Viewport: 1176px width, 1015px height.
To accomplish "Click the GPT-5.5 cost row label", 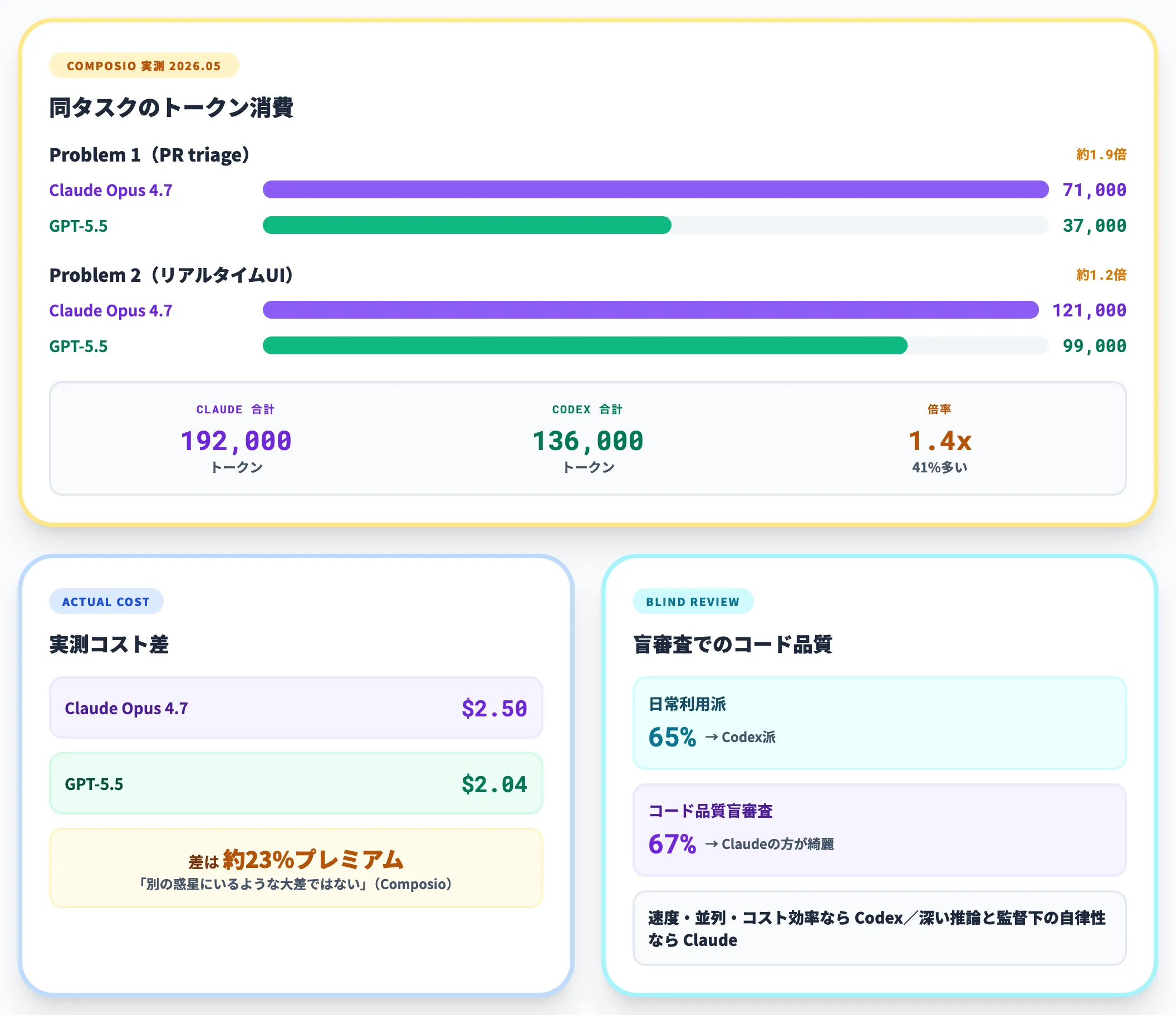I will (94, 784).
